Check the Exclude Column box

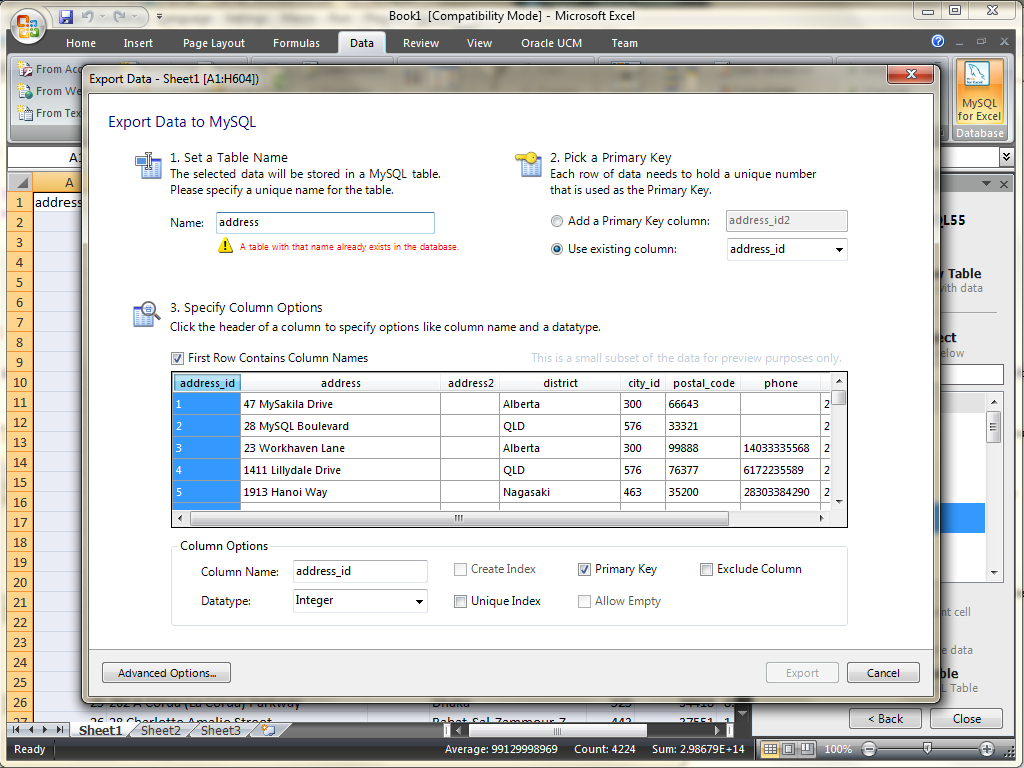pyautogui.click(x=706, y=569)
